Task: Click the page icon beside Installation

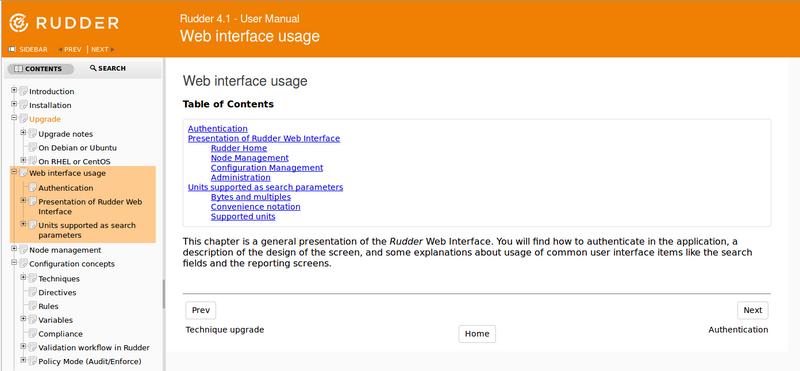Action: (23, 105)
